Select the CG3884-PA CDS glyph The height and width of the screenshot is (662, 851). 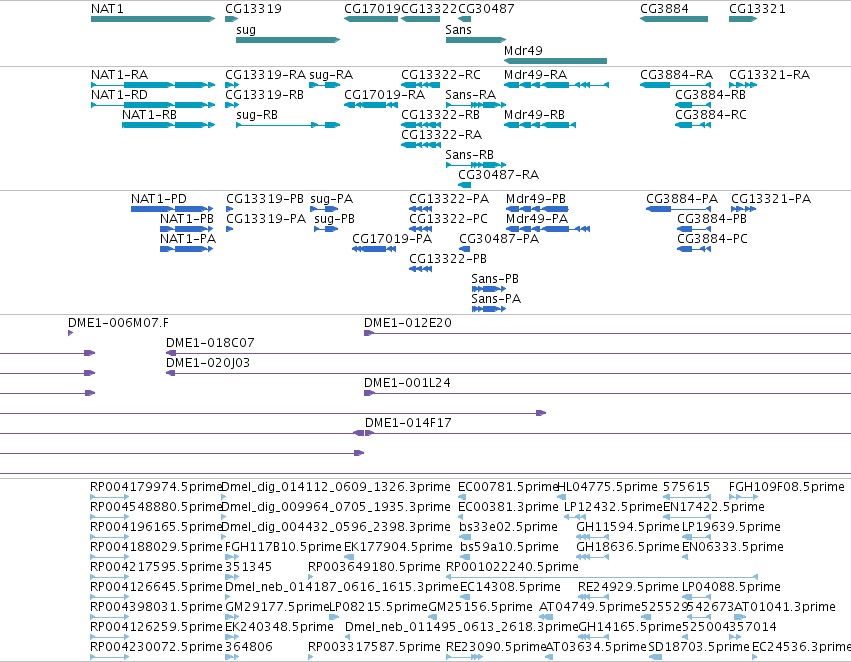tap(678, 209)
